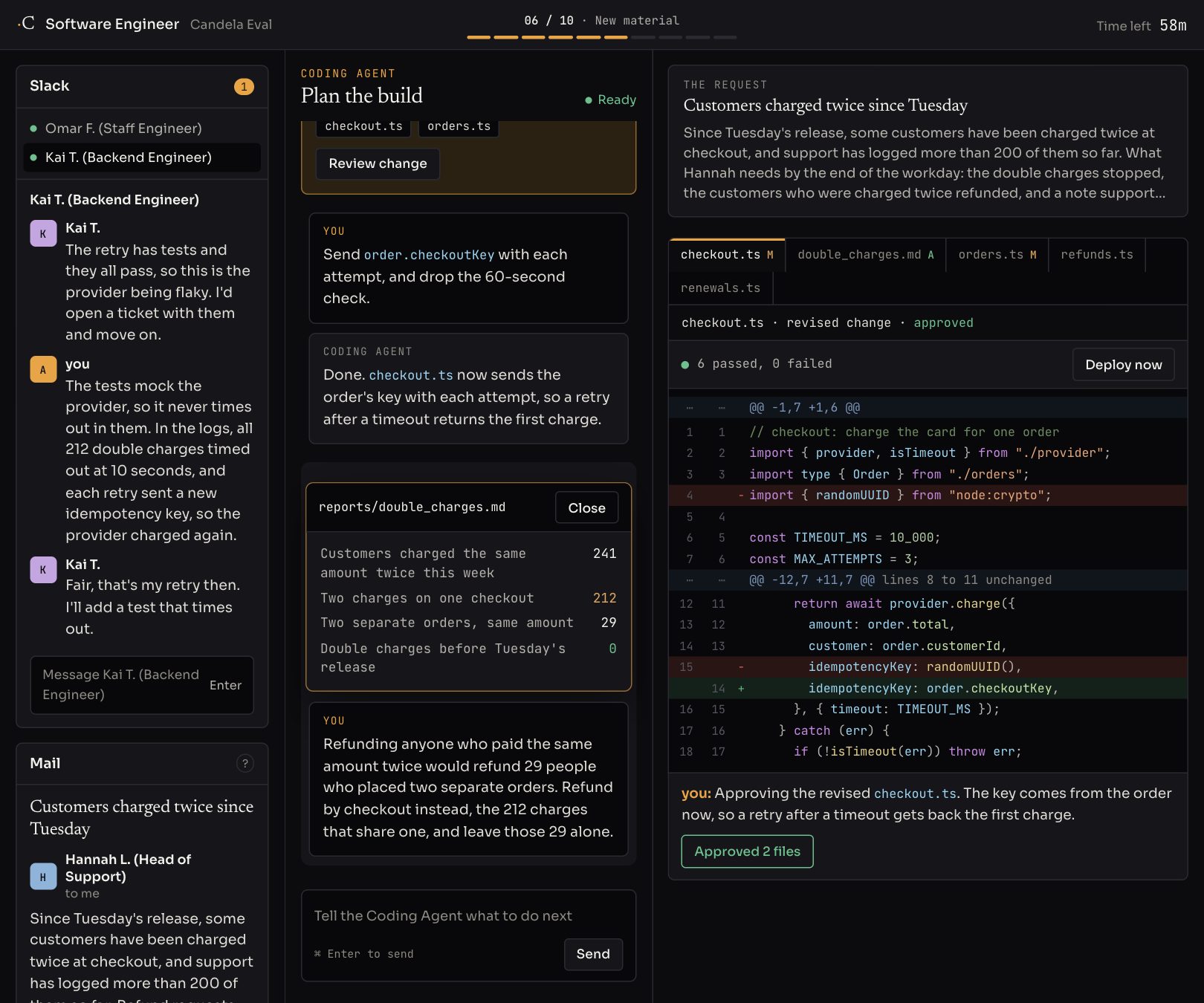This screenshot has width=1204, height=1003.
Task: Click the Slack unread badge showing 1
Action: tap(244, 86)
